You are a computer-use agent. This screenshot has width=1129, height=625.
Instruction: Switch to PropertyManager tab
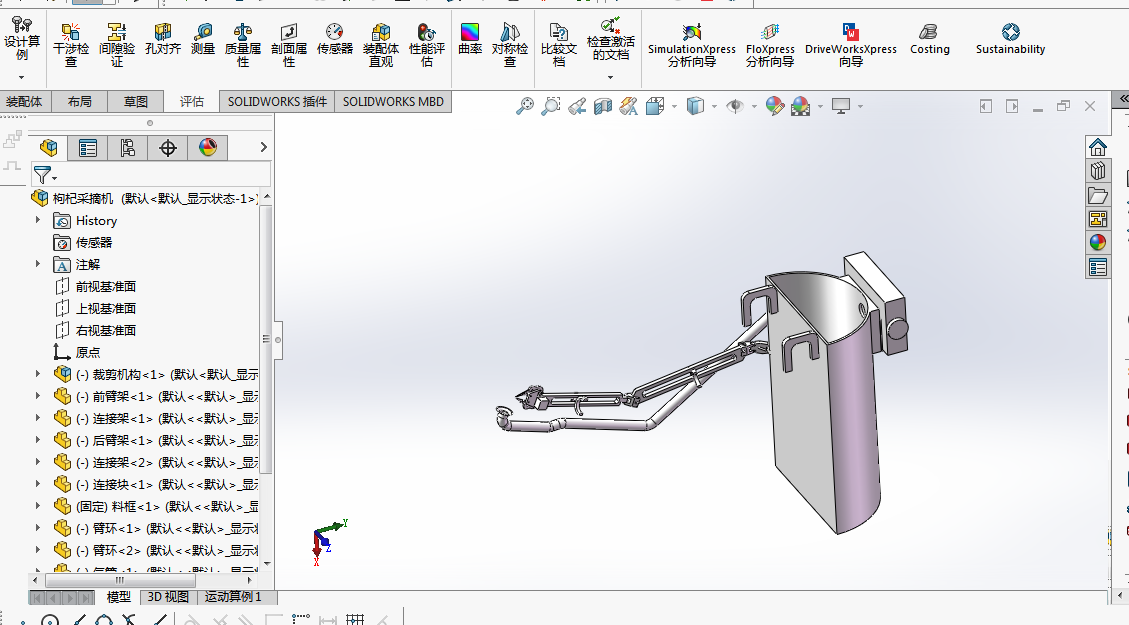tap(88, 148)
